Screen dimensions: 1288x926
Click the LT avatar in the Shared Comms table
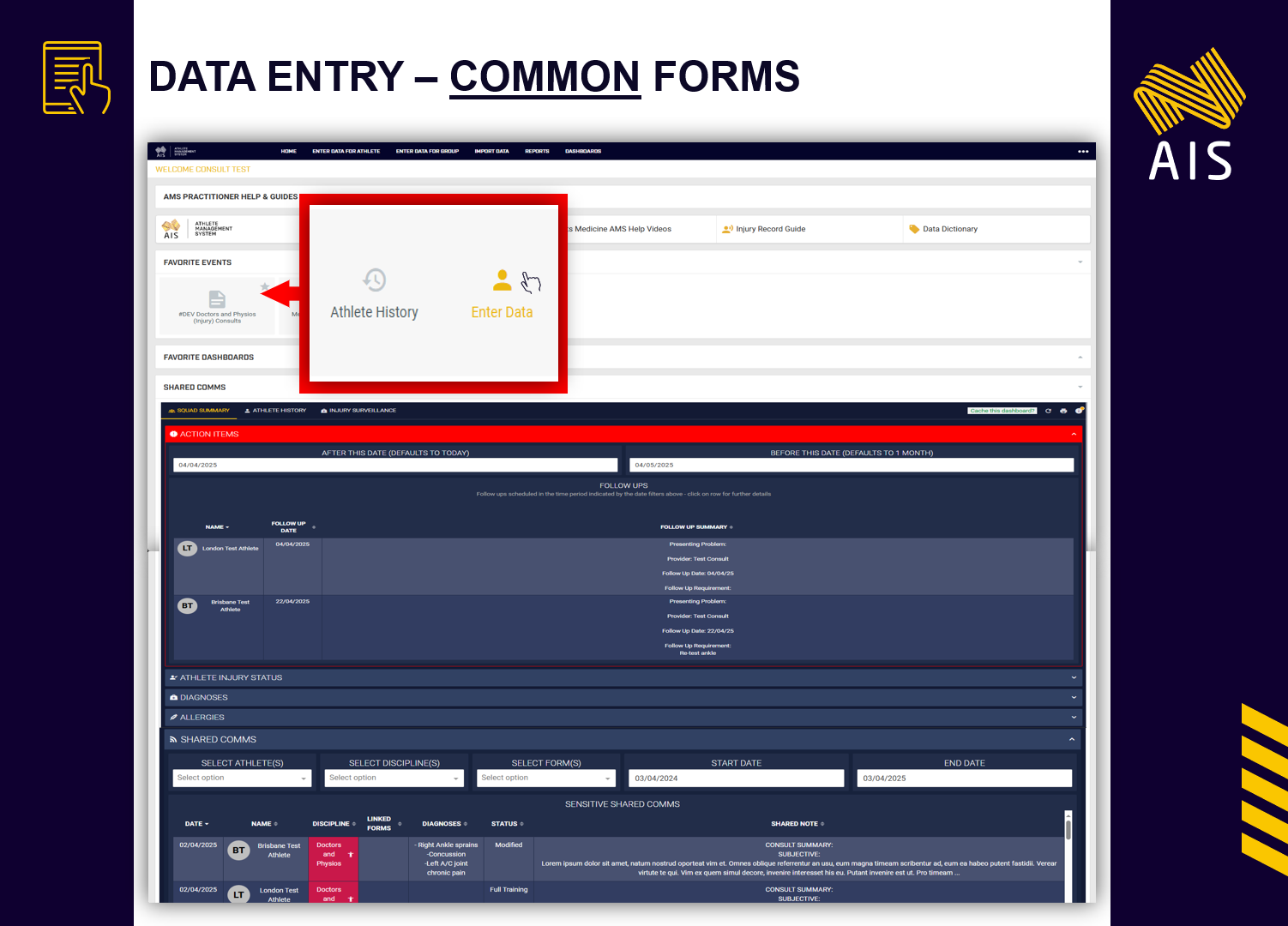[x=238, y=894]
